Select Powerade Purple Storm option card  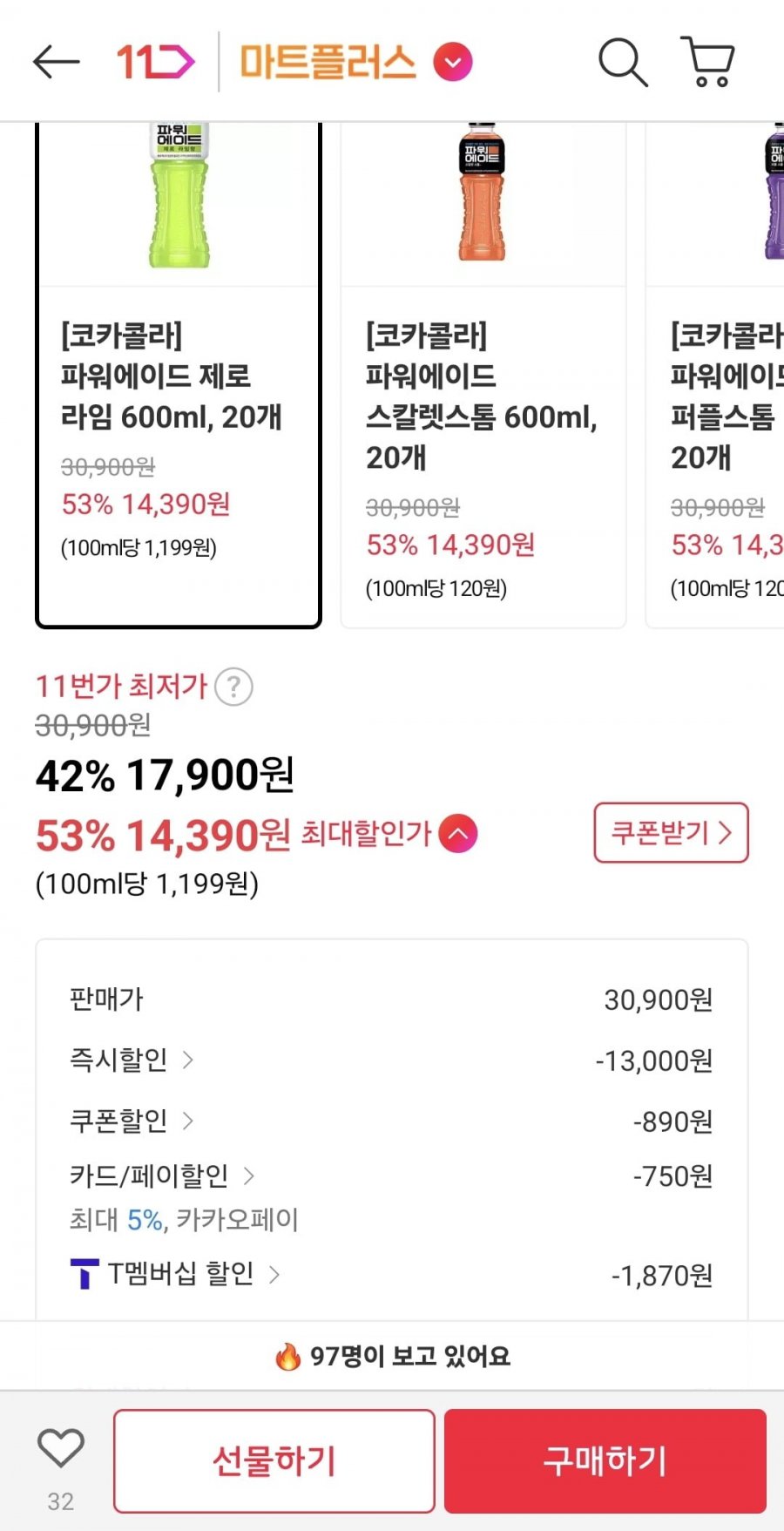pos(723,375)
